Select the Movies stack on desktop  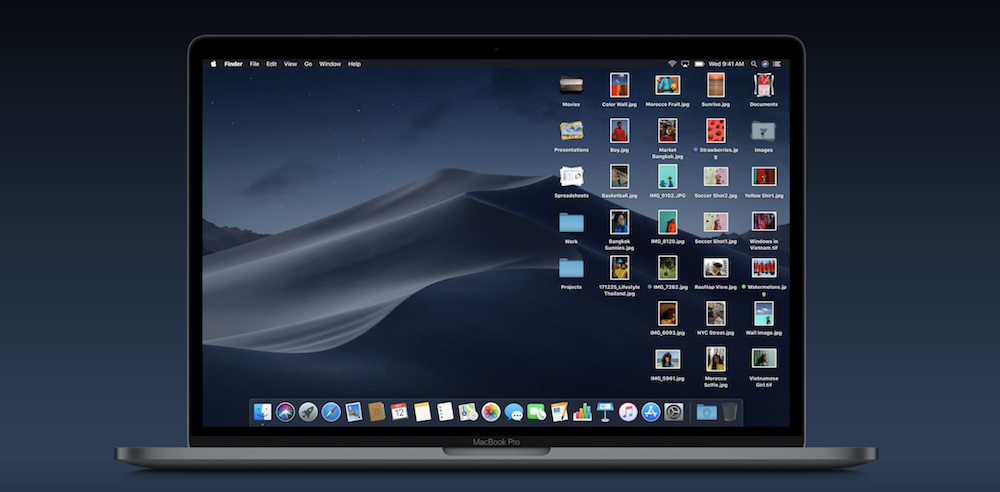pyautogui.click(x=571, y=86)
